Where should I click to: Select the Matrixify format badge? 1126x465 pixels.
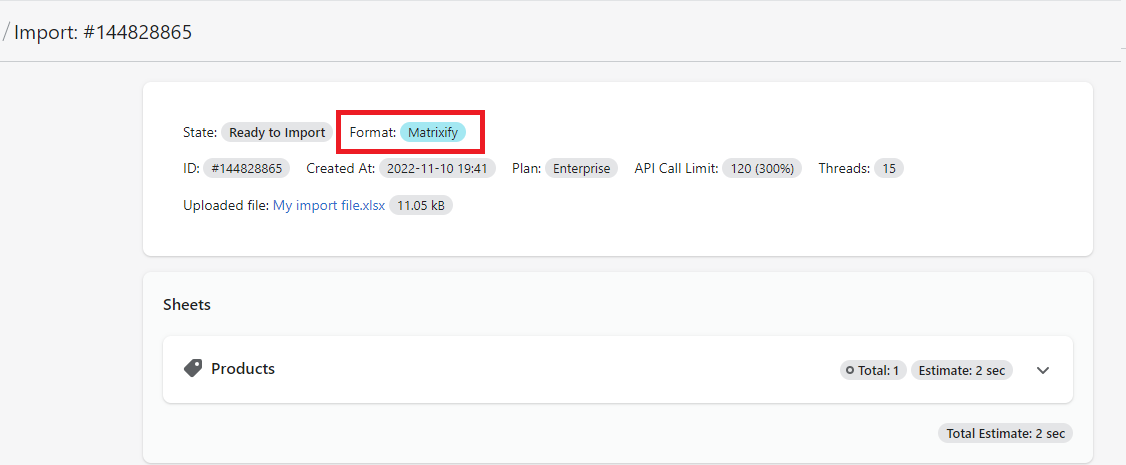tap(433, 132)
